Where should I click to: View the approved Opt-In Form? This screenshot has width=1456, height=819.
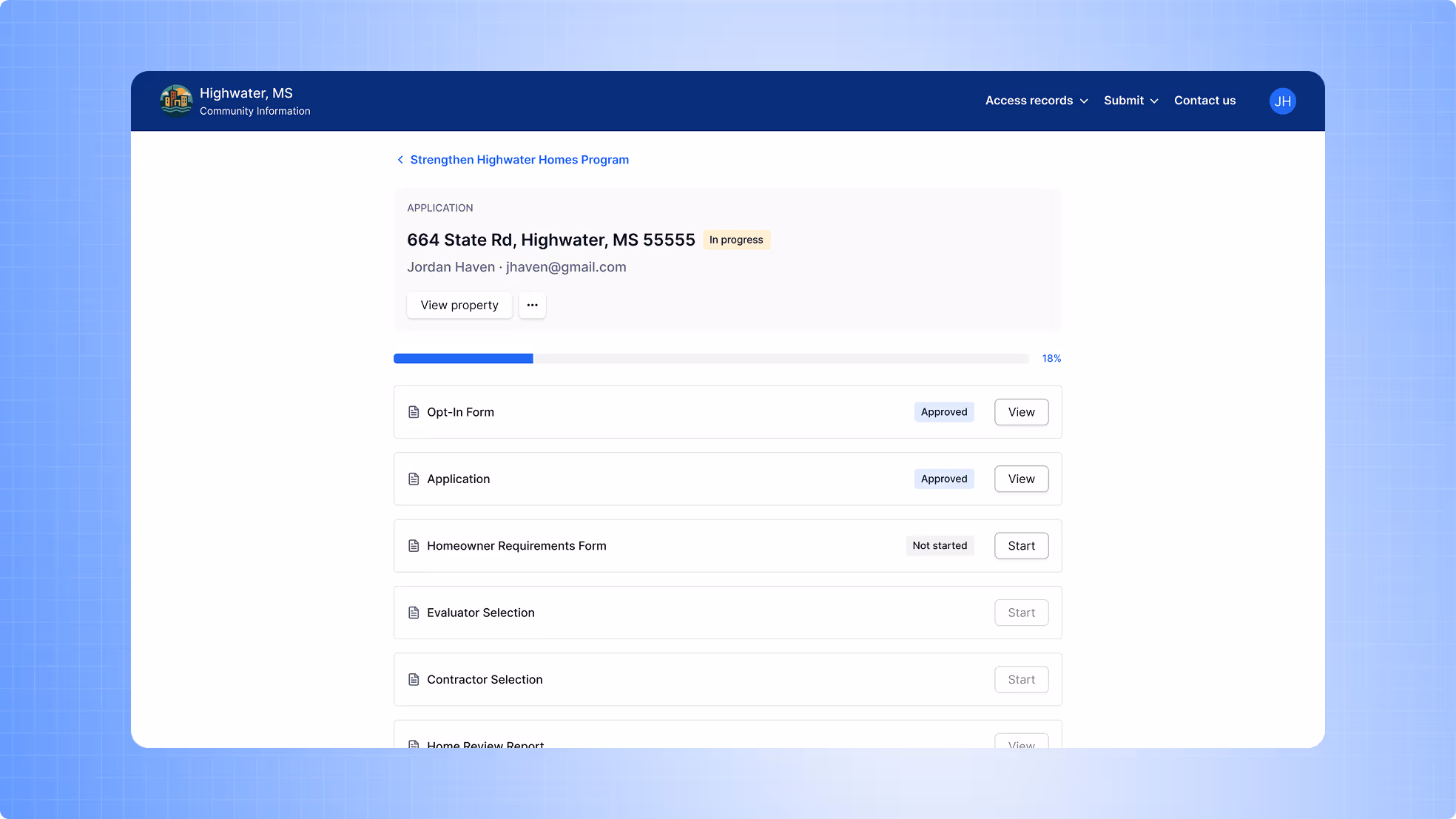[1021, 412]
